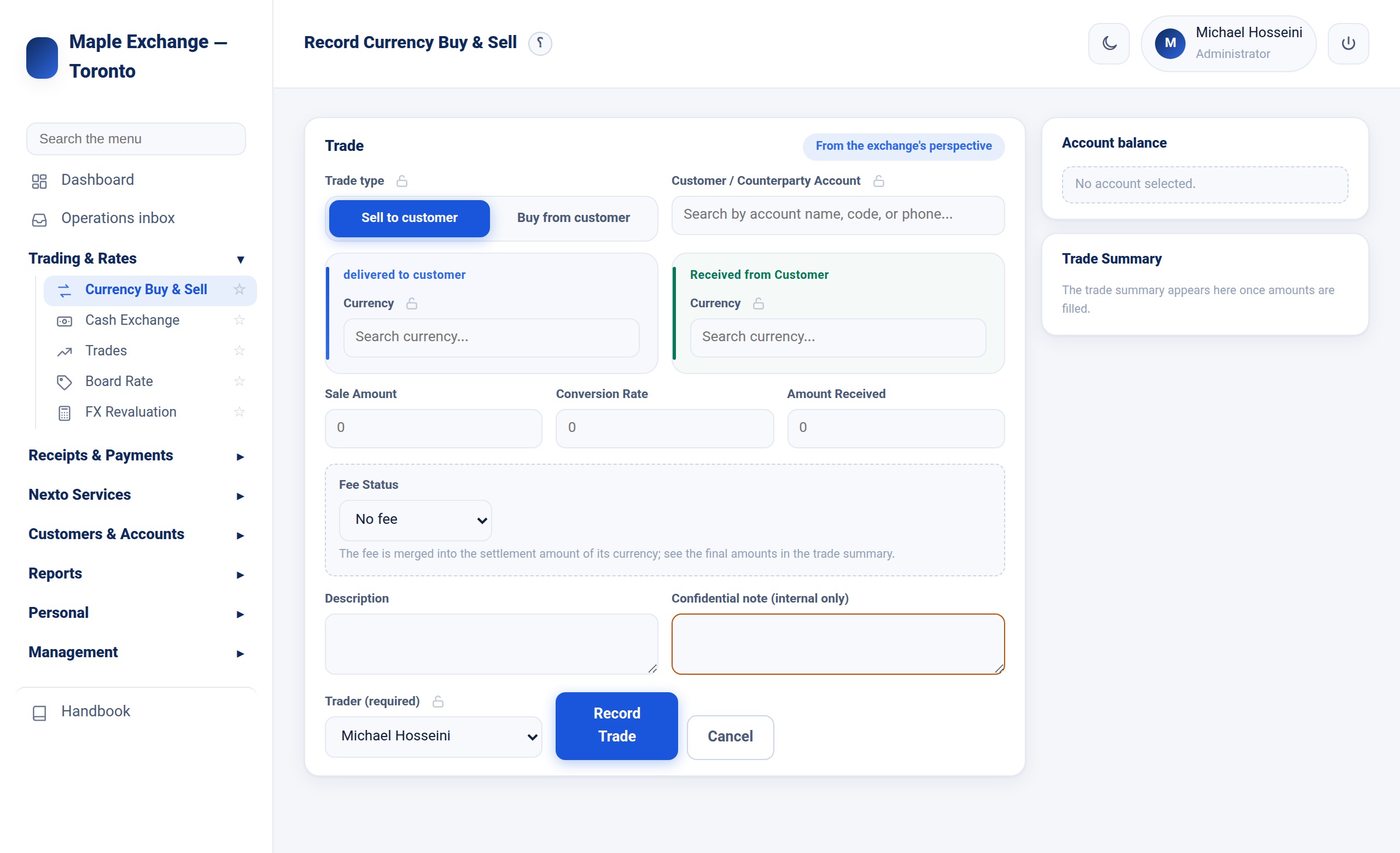
Task: Toggle lock on received currency field
Action: (x=759, y=303)
